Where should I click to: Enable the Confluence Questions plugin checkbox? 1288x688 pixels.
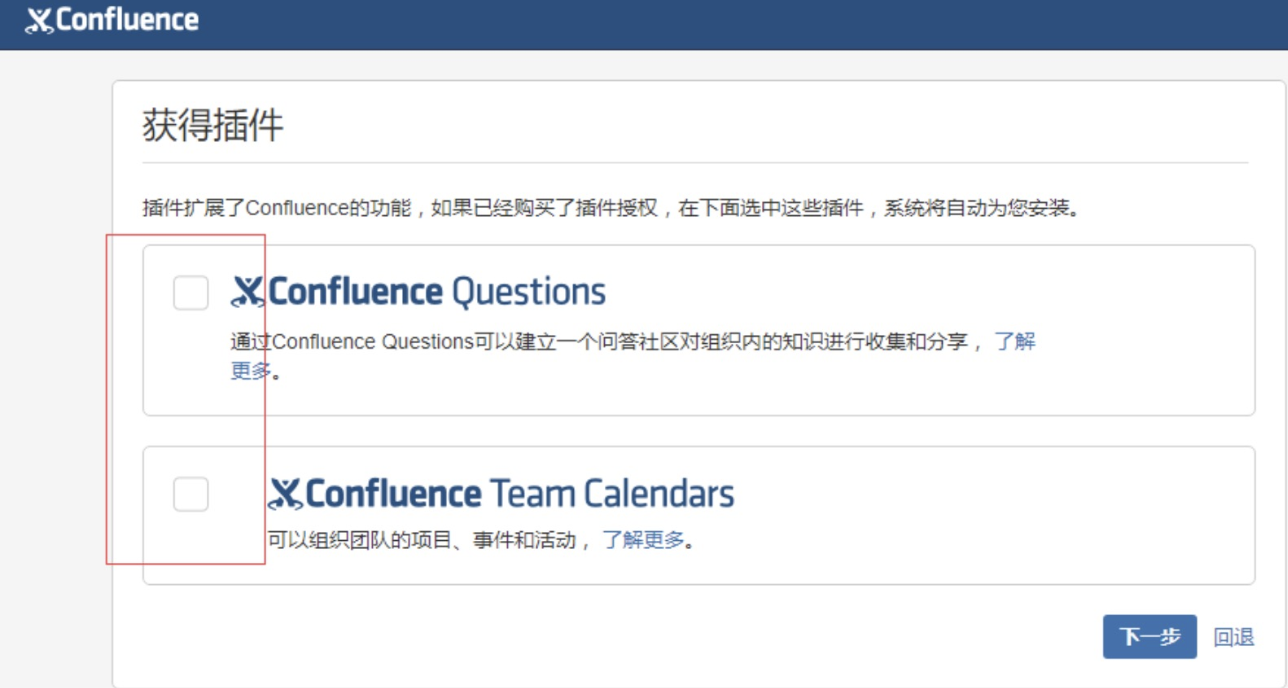point(191,293)
